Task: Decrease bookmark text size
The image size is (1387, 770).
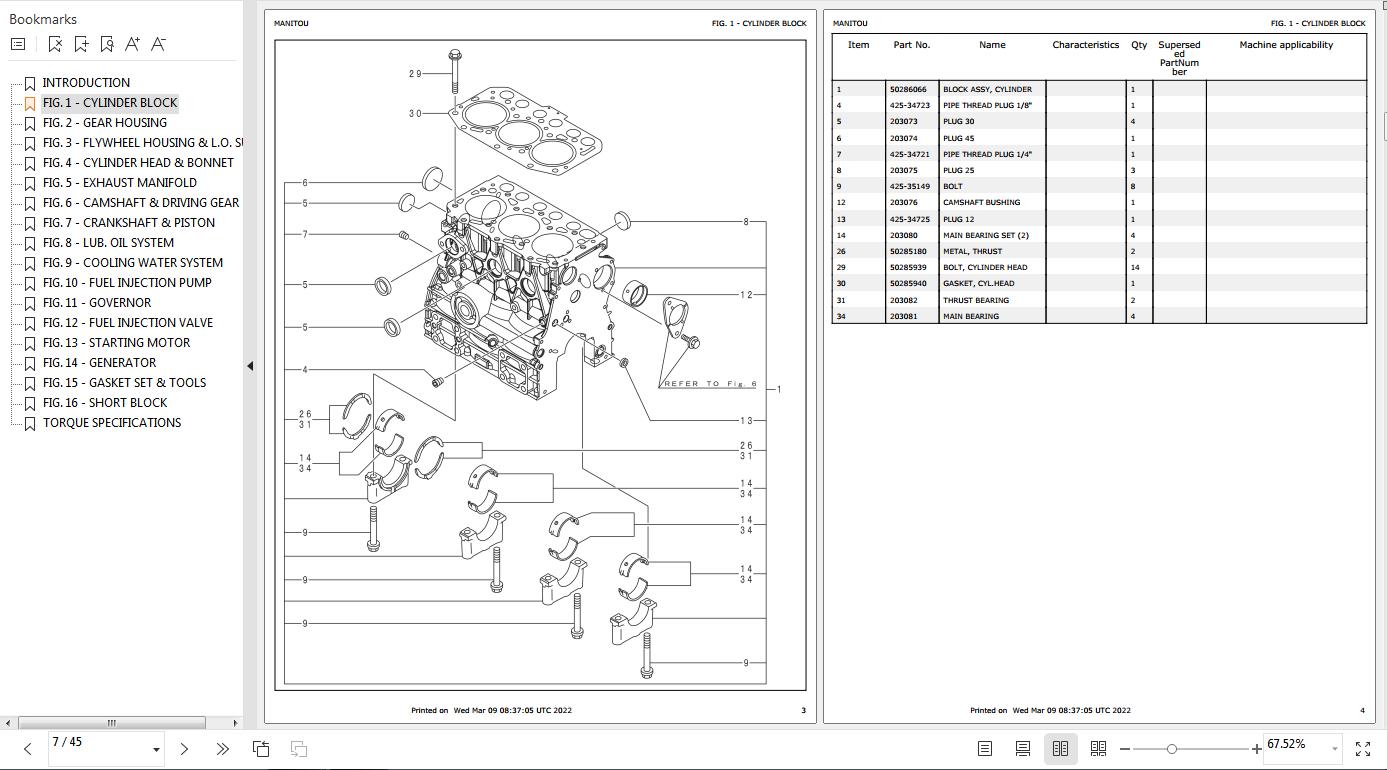Action: pyautogui.click(x=158, y=44)
